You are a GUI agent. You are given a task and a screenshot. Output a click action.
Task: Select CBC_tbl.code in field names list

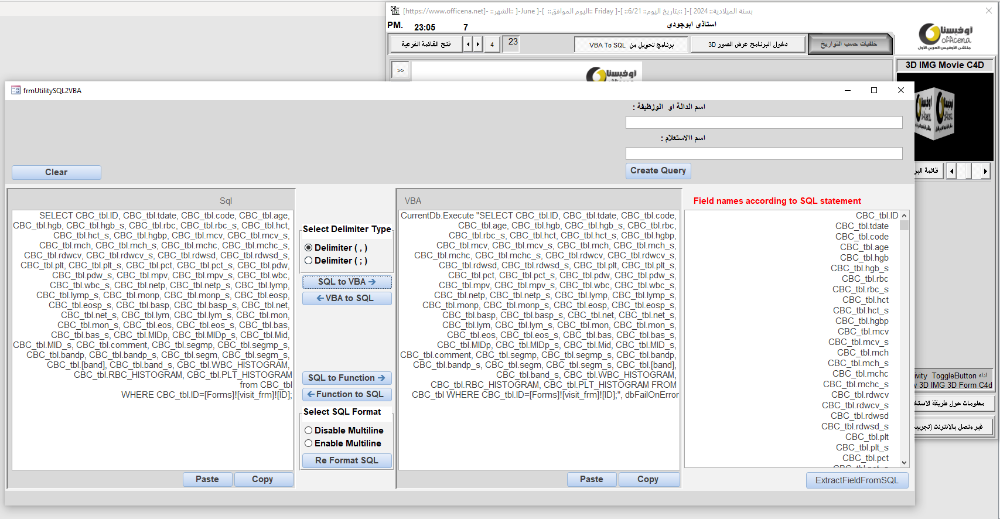point(862,237)
